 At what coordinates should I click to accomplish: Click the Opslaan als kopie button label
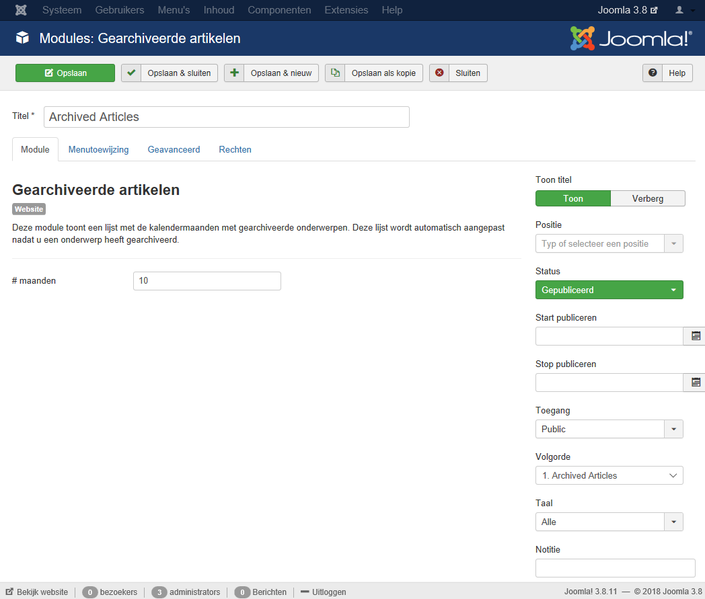pyautogui.click(x=384, y=73)
